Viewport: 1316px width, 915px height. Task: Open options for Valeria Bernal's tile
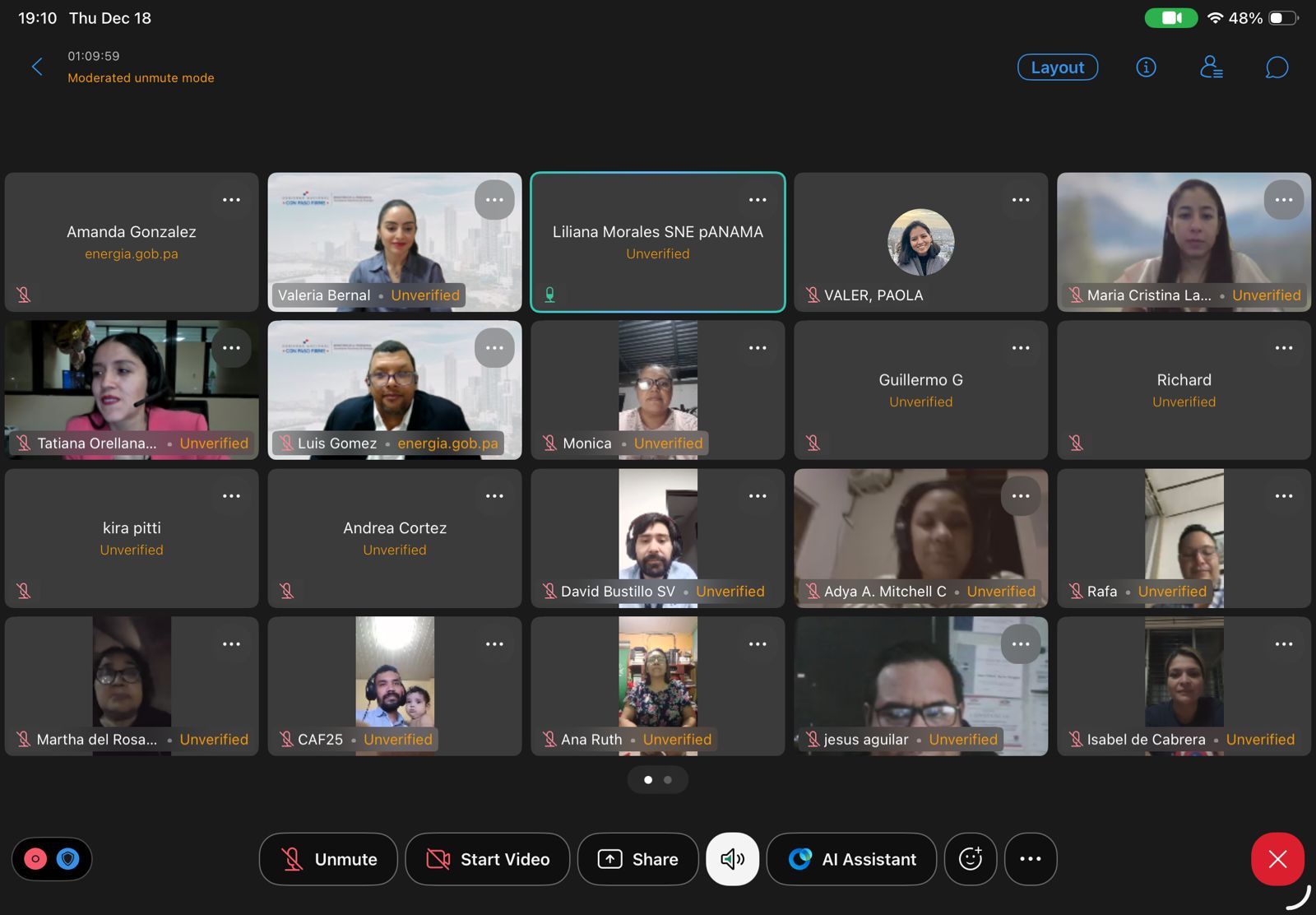[x=494, y=200]
